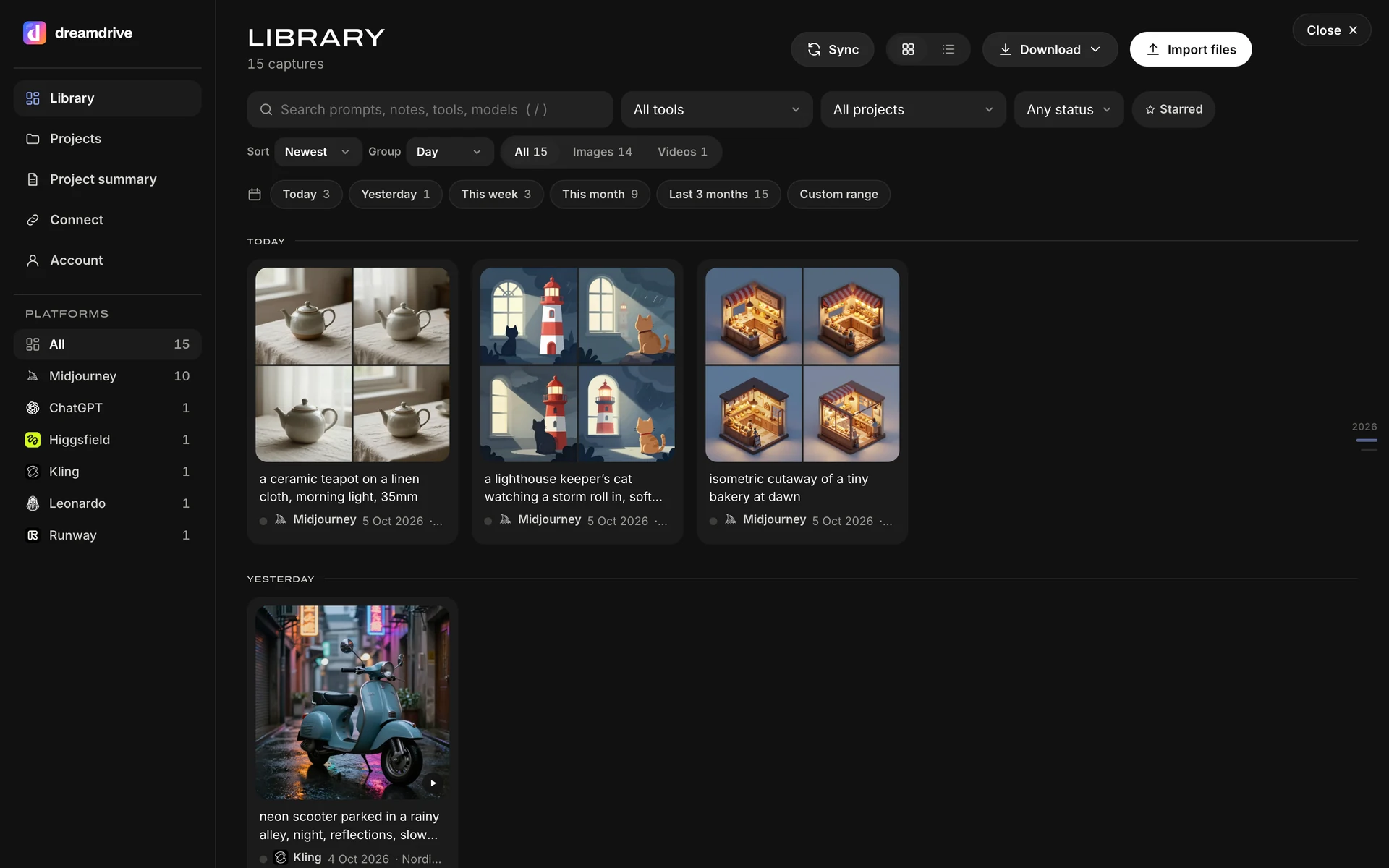
Task: Filter by Kling platform
Action: coord(107,472)
